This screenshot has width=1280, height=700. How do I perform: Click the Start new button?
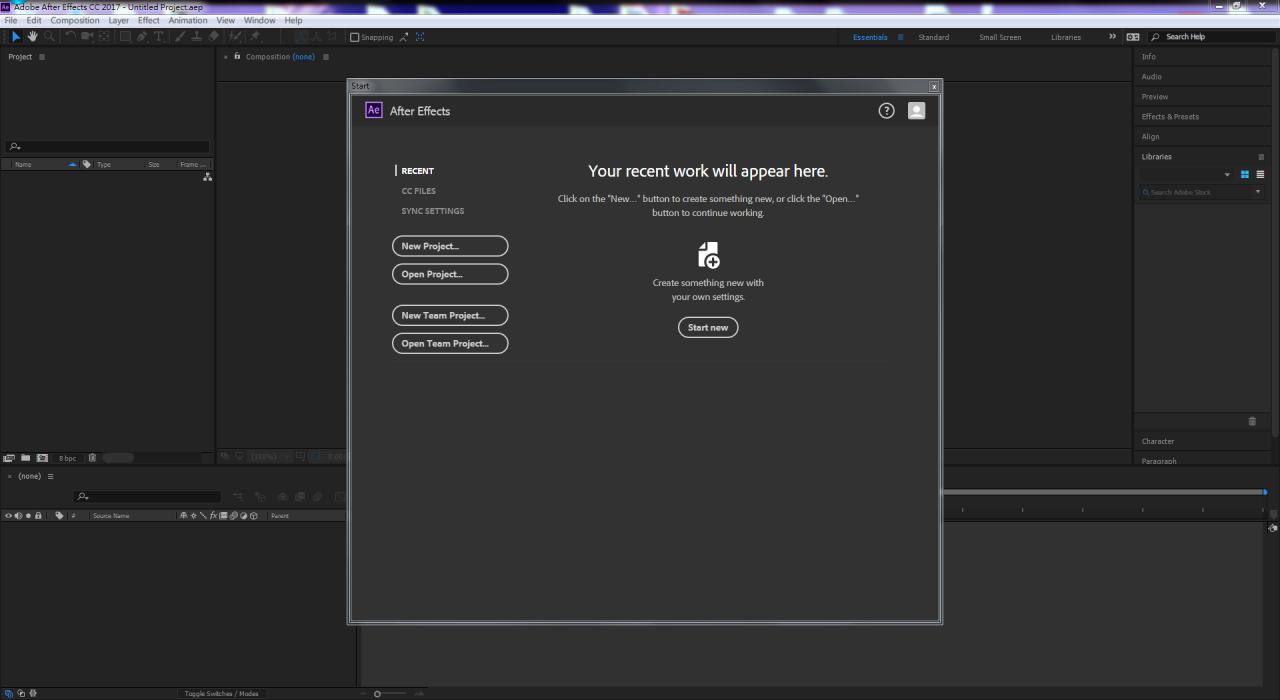(x=708, y=327)
